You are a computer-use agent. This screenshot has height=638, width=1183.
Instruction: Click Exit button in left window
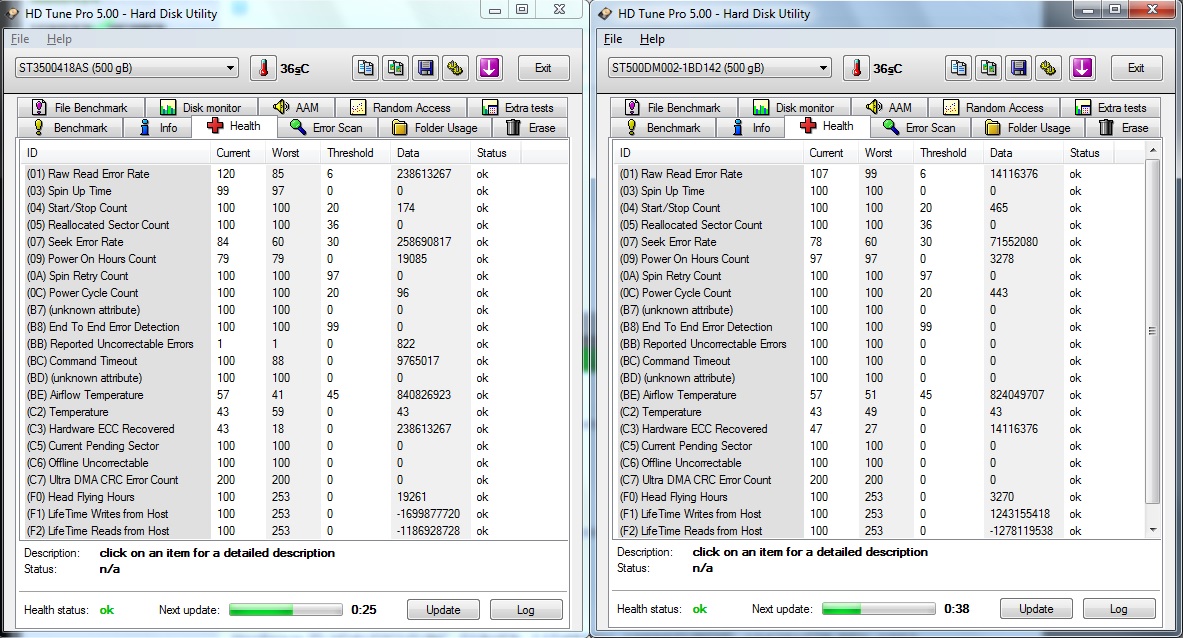[543, 68]
